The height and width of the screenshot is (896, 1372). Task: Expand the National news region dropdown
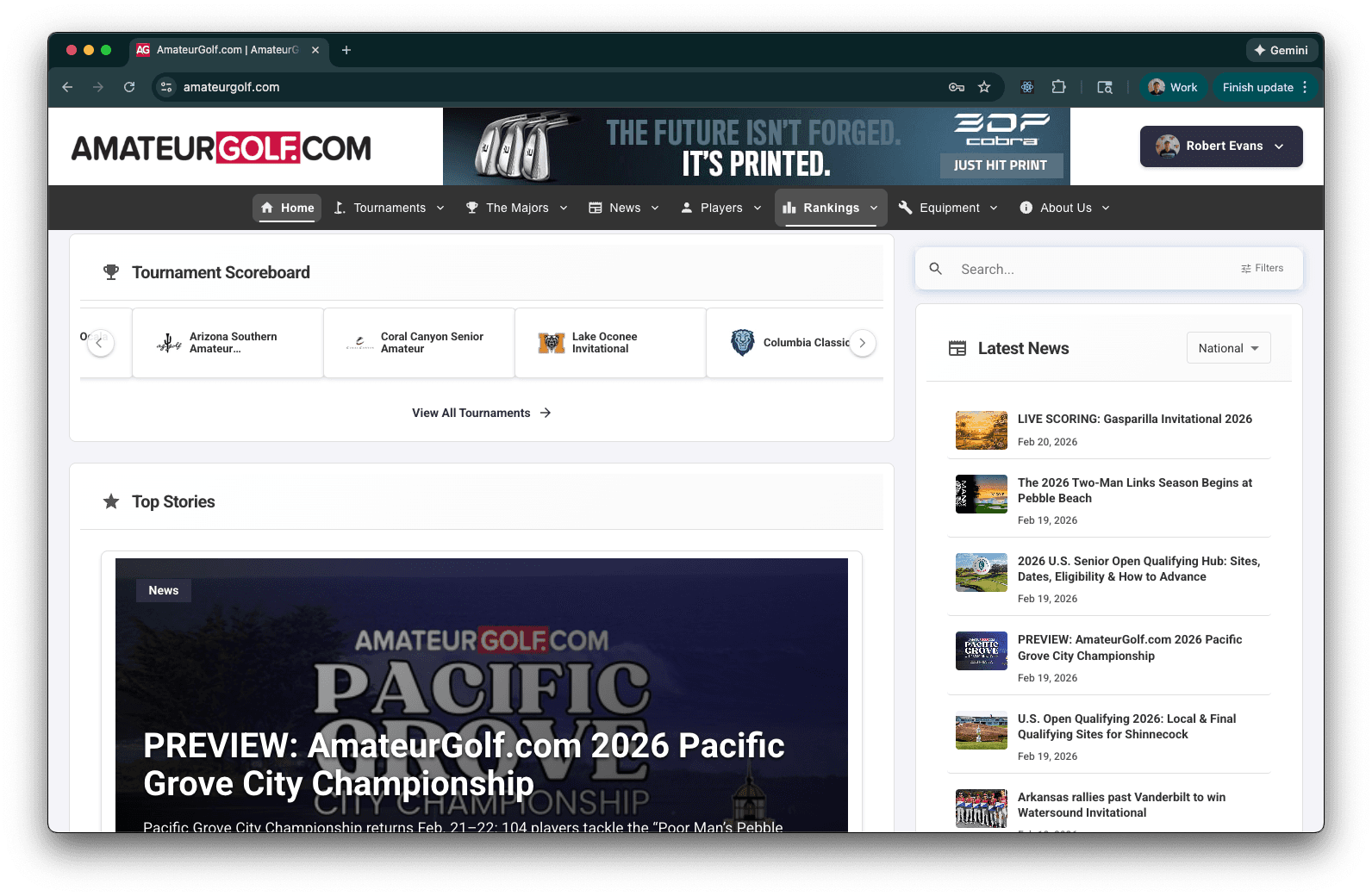pyautogui.click(x=1228, y=348)
